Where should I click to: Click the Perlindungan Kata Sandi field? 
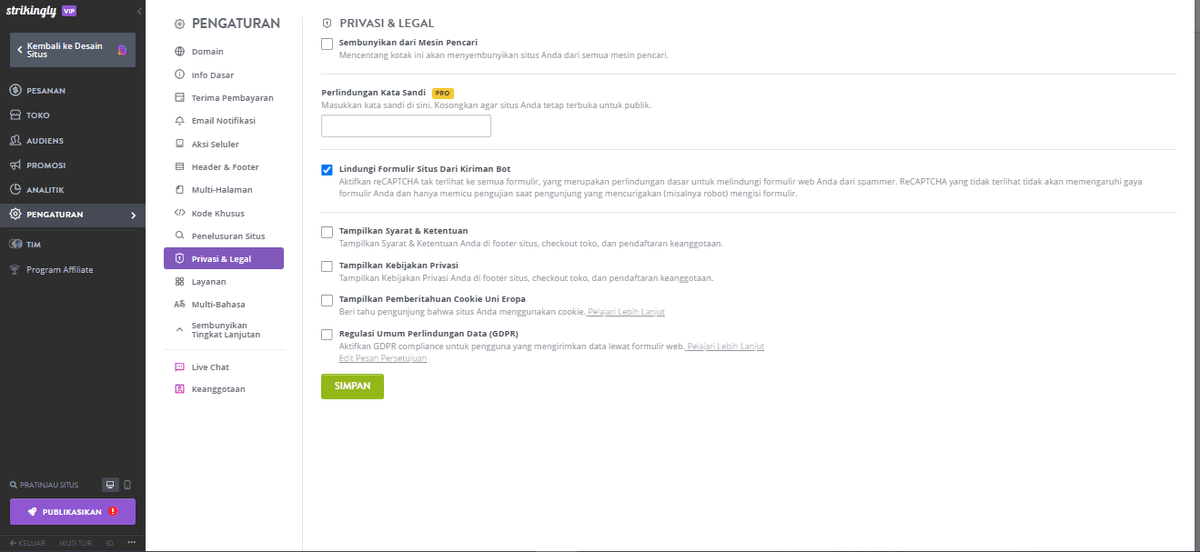(x=406, y=126)
